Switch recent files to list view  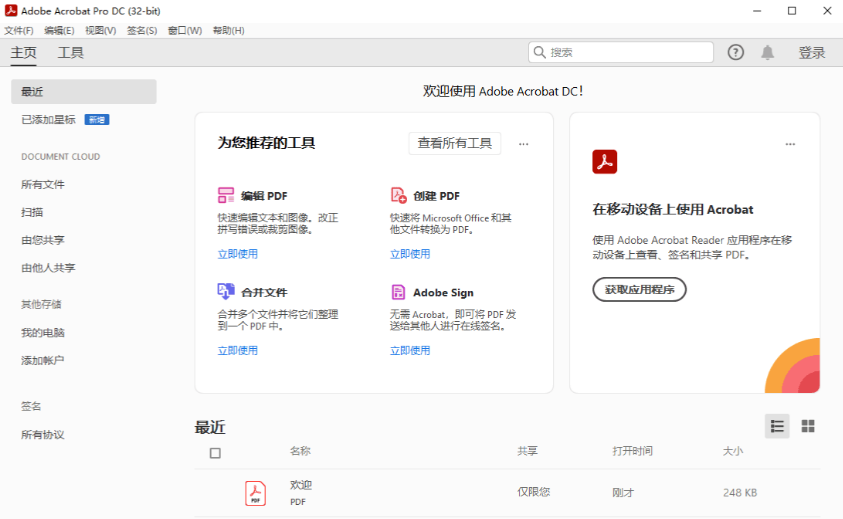tap(777, 426)
